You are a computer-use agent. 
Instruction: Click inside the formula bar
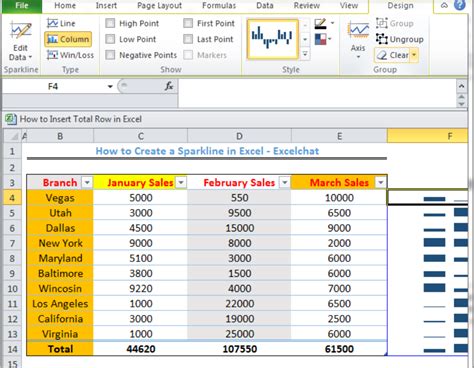click(317, 93)
